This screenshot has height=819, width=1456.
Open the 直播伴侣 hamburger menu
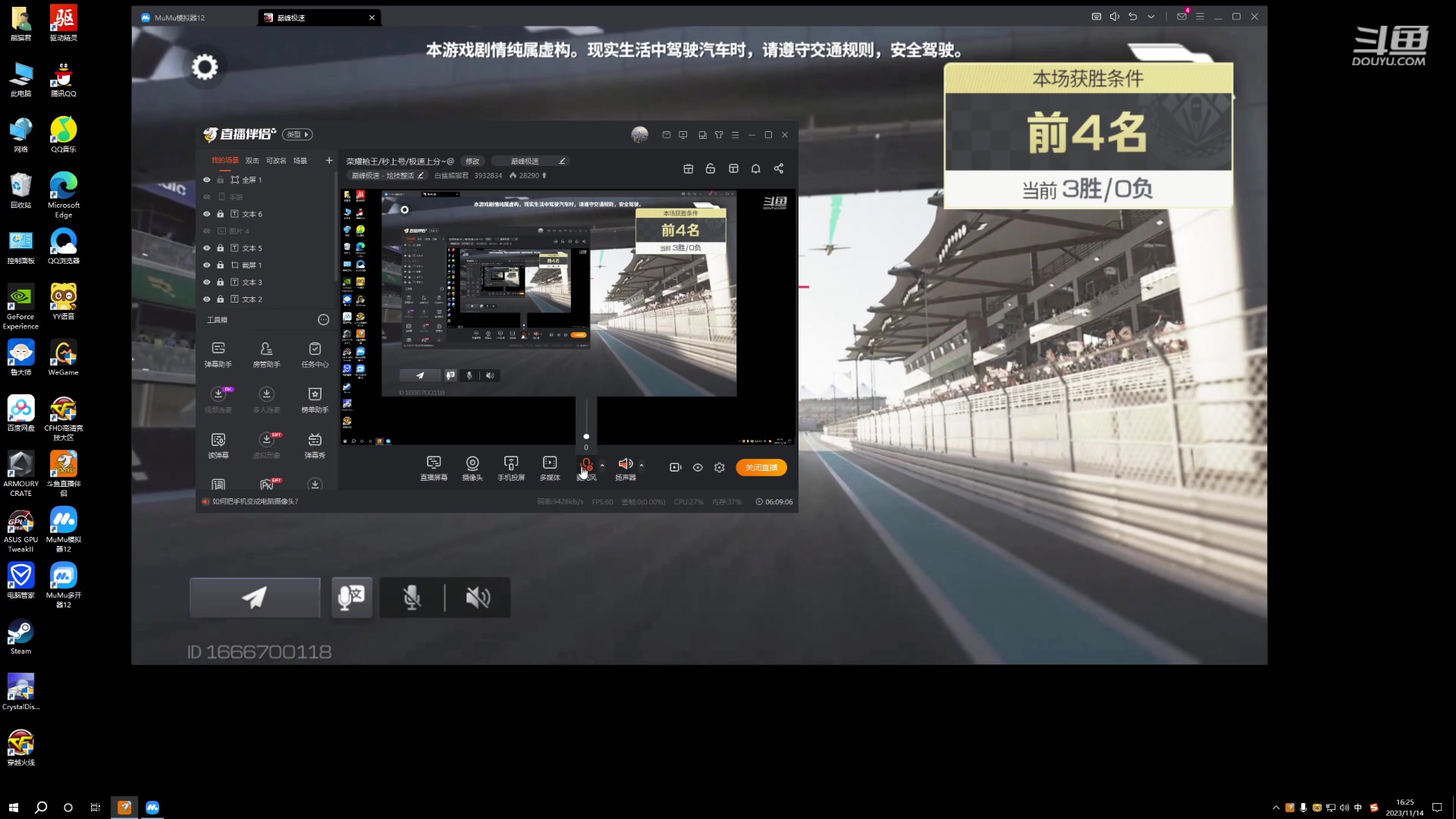point(735,134)
